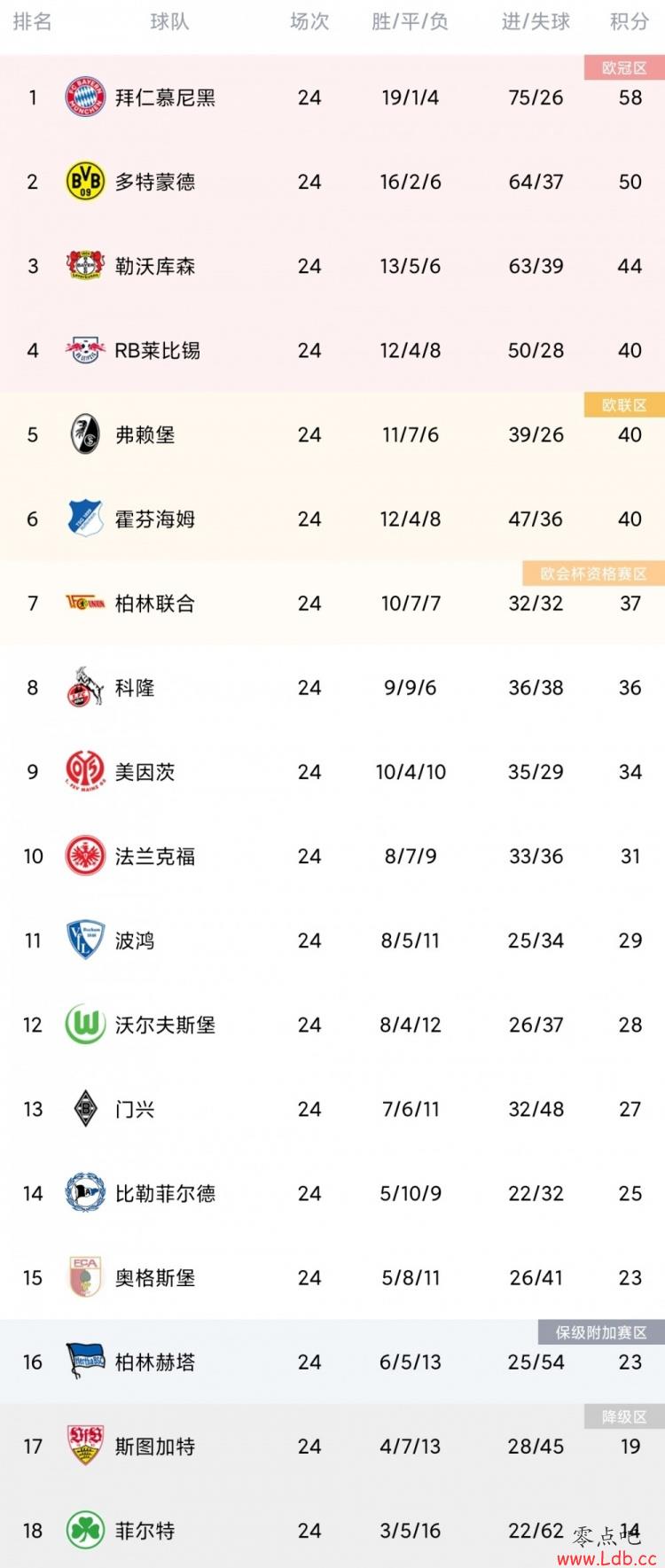
Task: Select the 保级附加赛区 label
Action: point(601,1332)
